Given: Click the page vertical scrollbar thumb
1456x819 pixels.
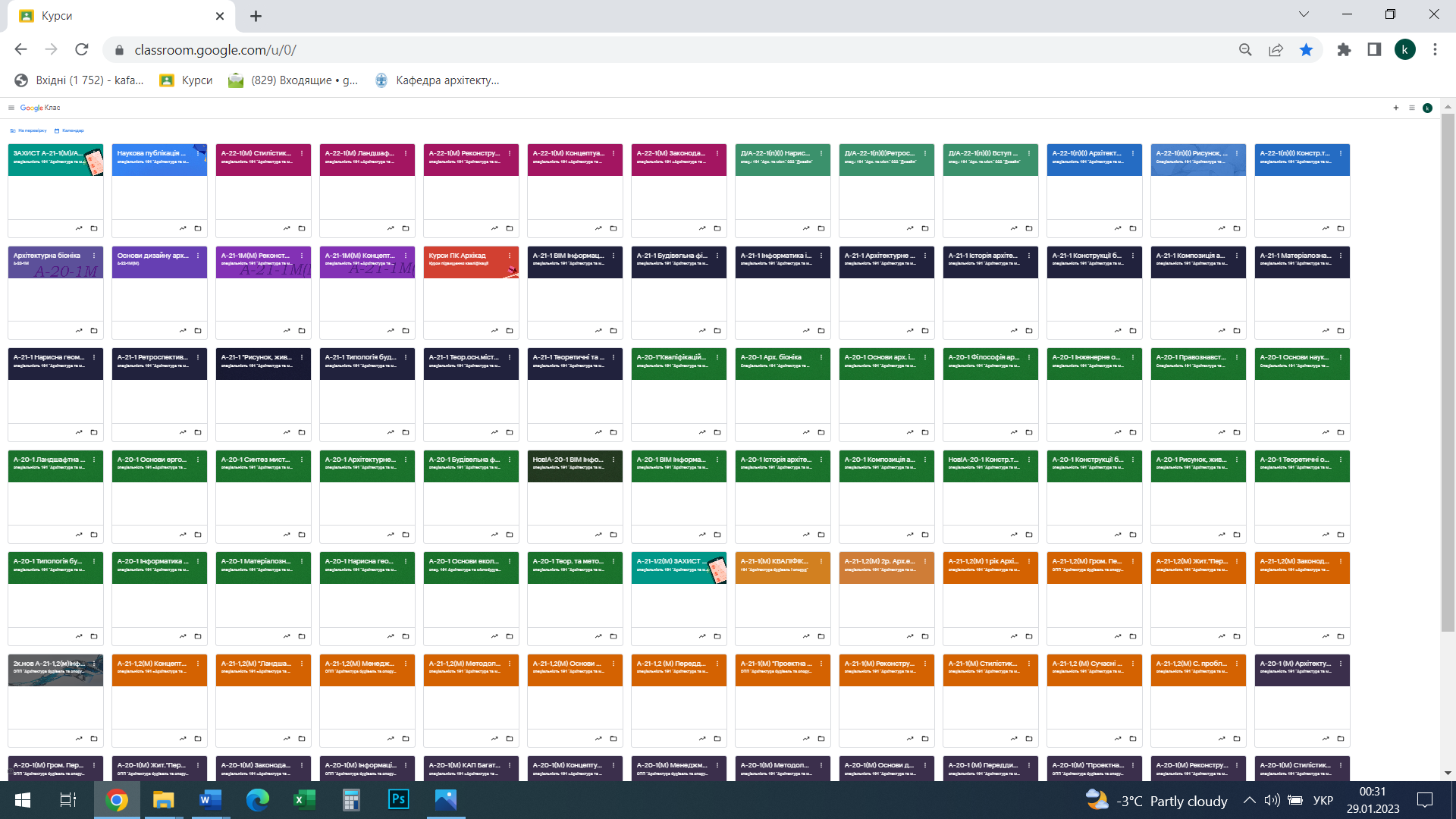Looking at the screenshot, I should pyautogui.click(x=1448, y=372).
